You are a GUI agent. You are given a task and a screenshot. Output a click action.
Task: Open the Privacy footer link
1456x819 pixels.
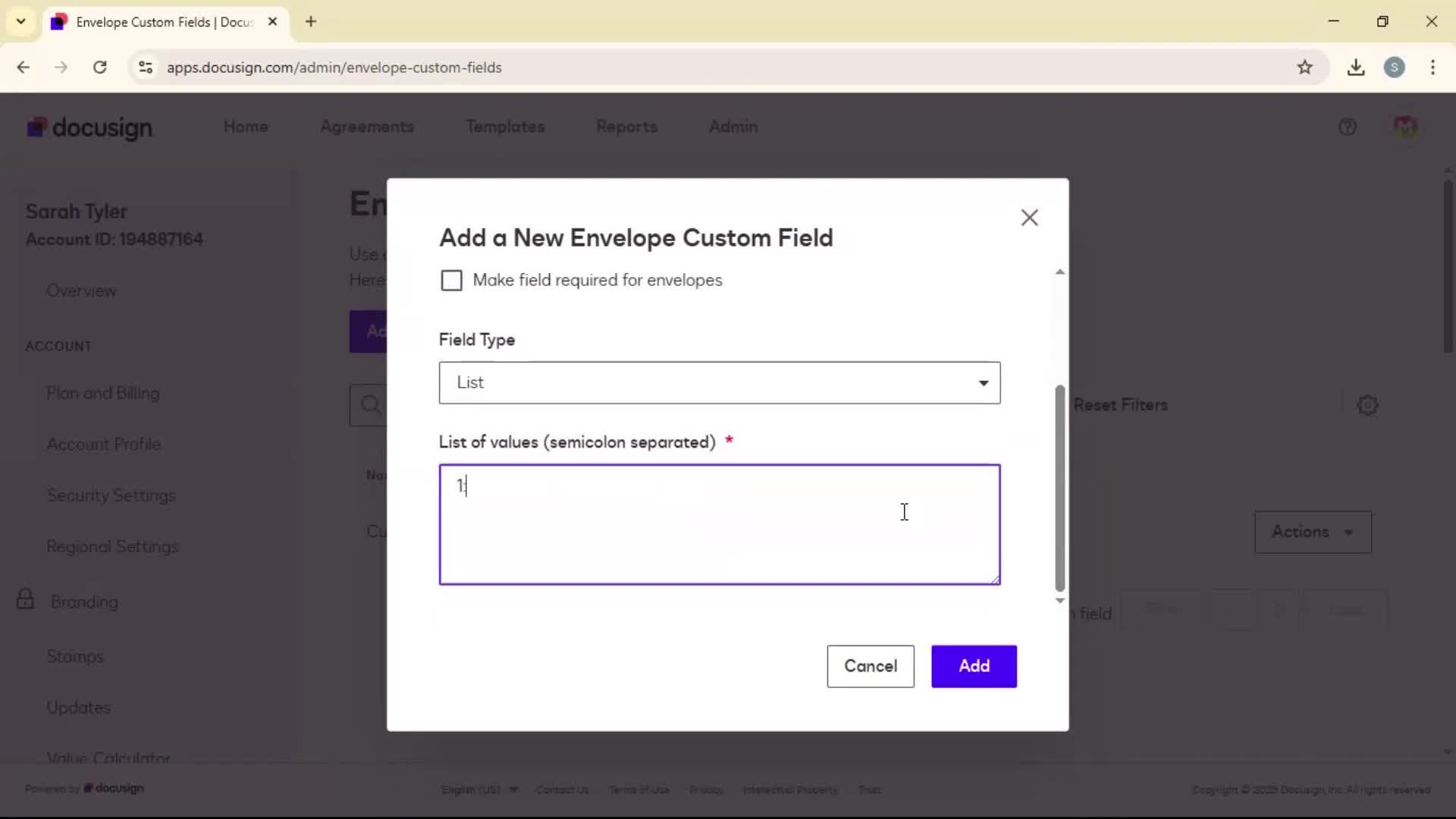706,789
